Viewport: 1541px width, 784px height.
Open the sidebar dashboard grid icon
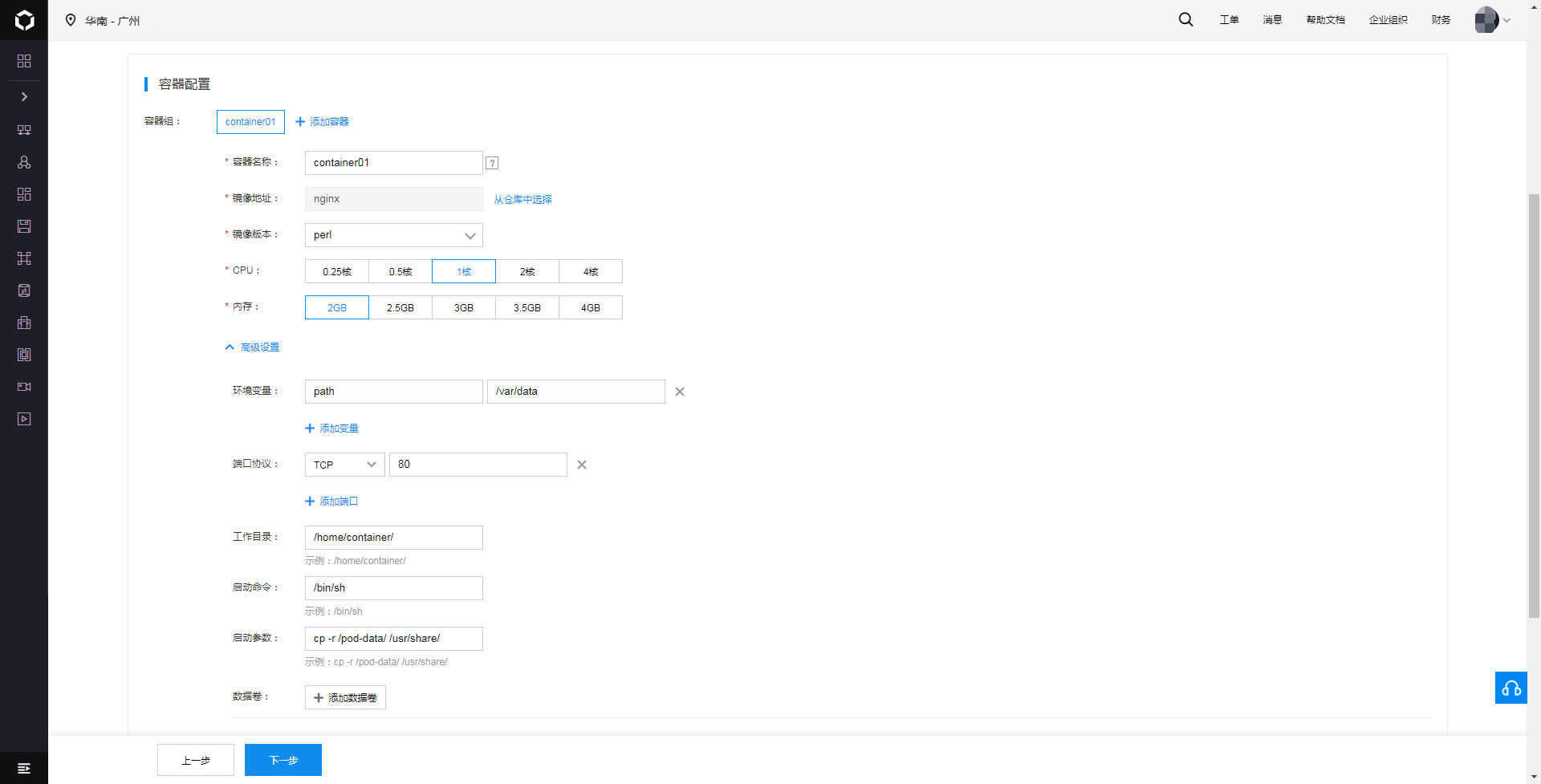pos(24,61)
